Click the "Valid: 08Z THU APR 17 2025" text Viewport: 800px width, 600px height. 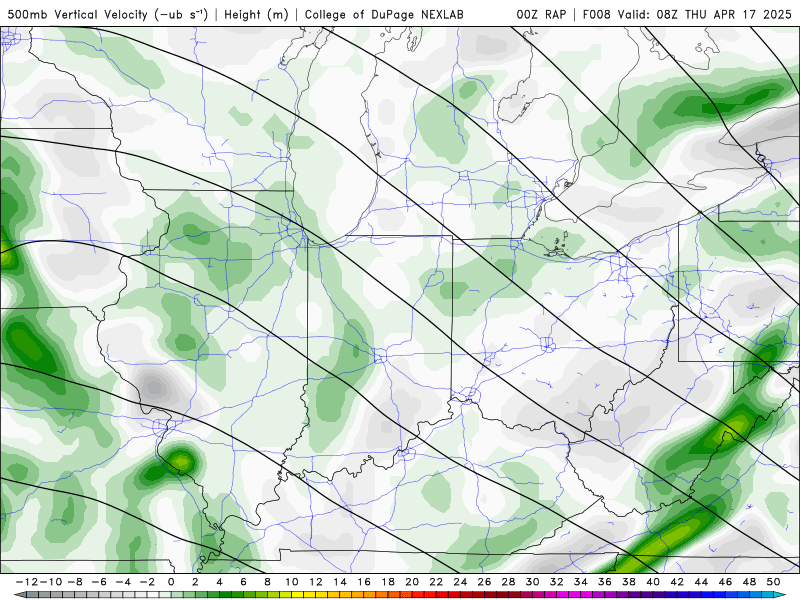(705, 14)
